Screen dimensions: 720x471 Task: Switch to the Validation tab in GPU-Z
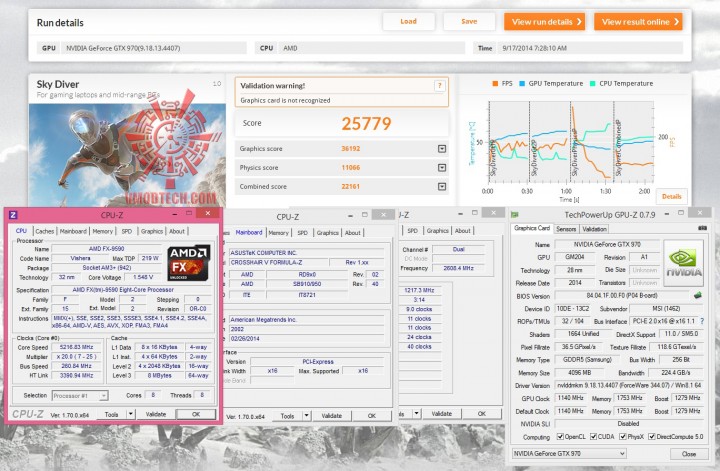(594, 229)
